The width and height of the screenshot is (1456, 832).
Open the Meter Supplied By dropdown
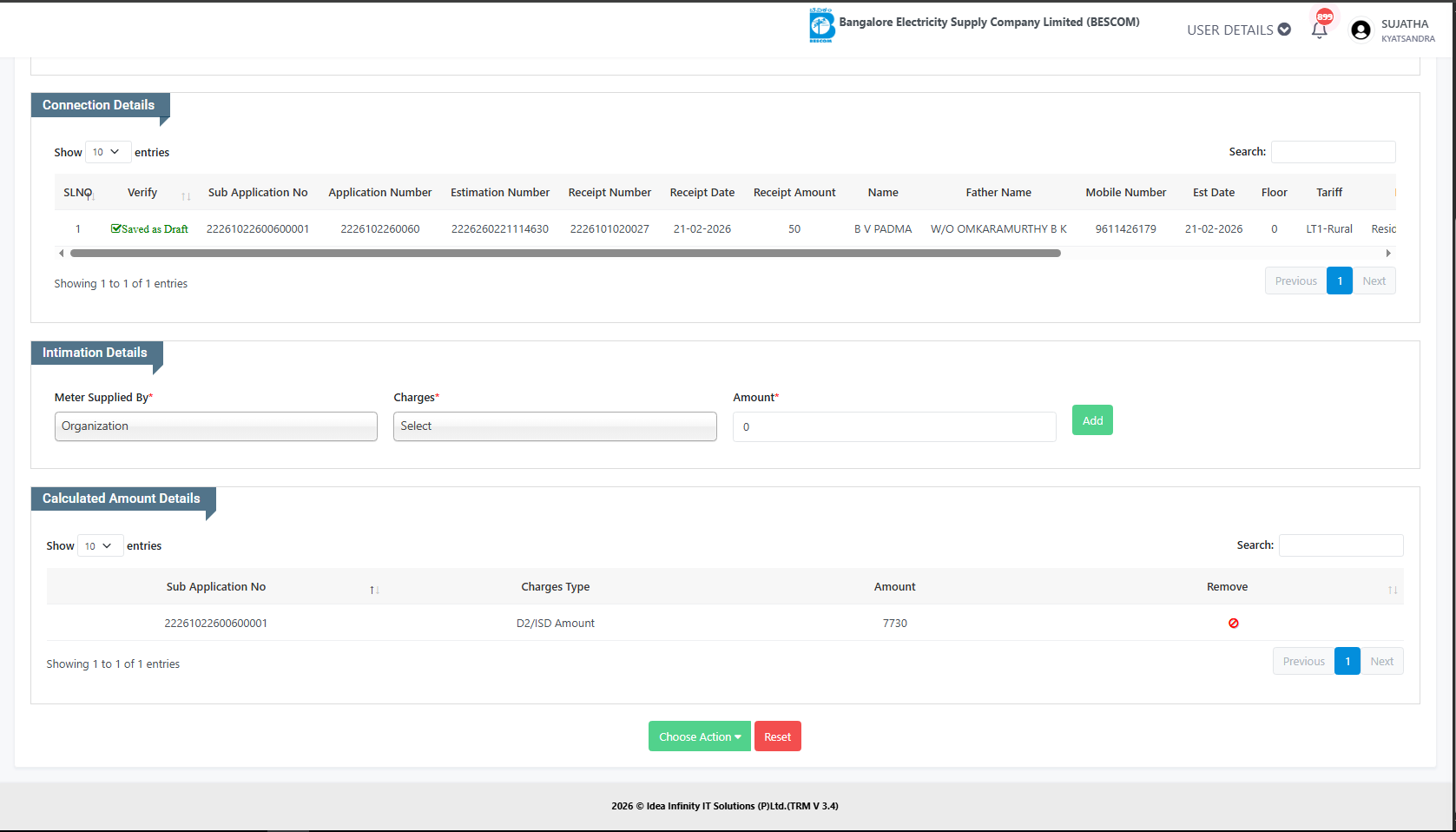tap(215, 426)
